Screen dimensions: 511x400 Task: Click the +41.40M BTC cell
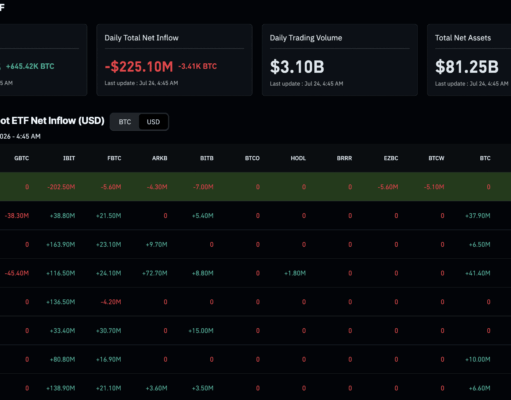pos(478,273)
